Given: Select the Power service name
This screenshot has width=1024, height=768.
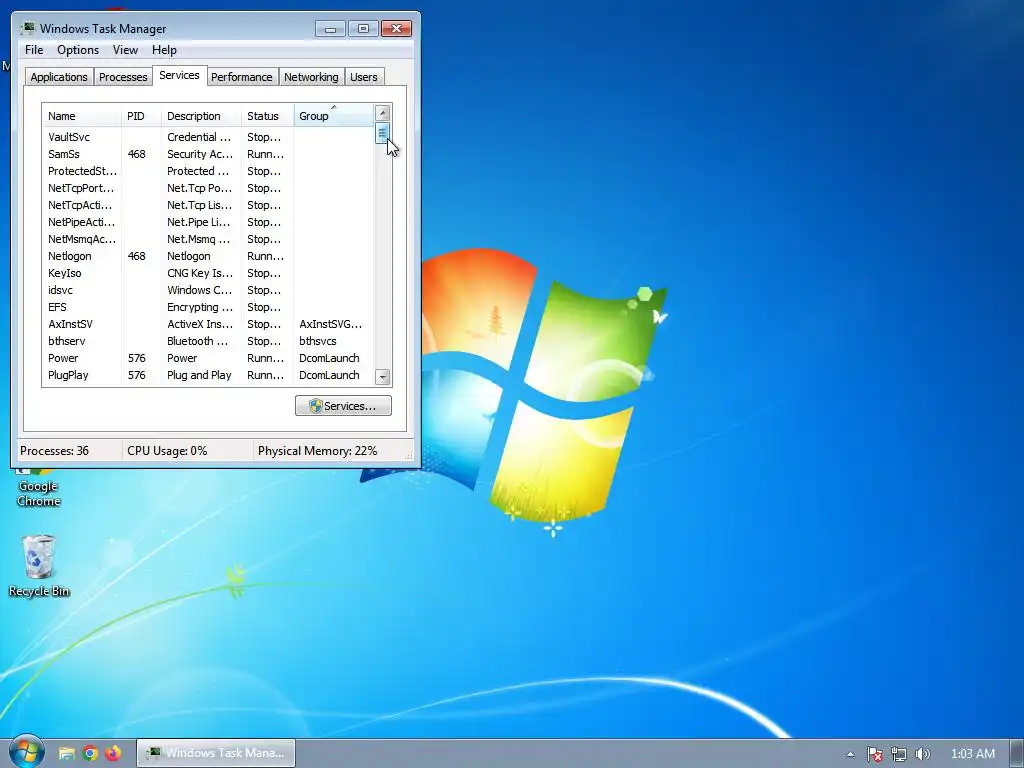Looking at the screenshot, I should click(63, 358).
